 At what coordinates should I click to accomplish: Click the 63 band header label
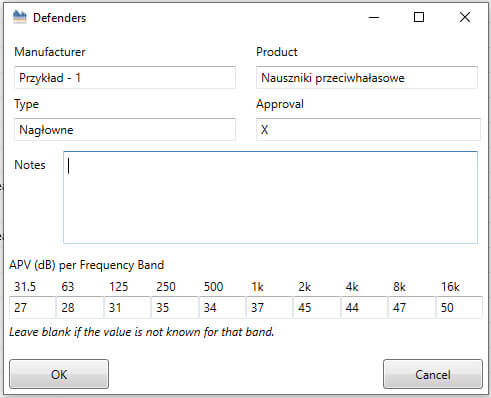point(68,287)
